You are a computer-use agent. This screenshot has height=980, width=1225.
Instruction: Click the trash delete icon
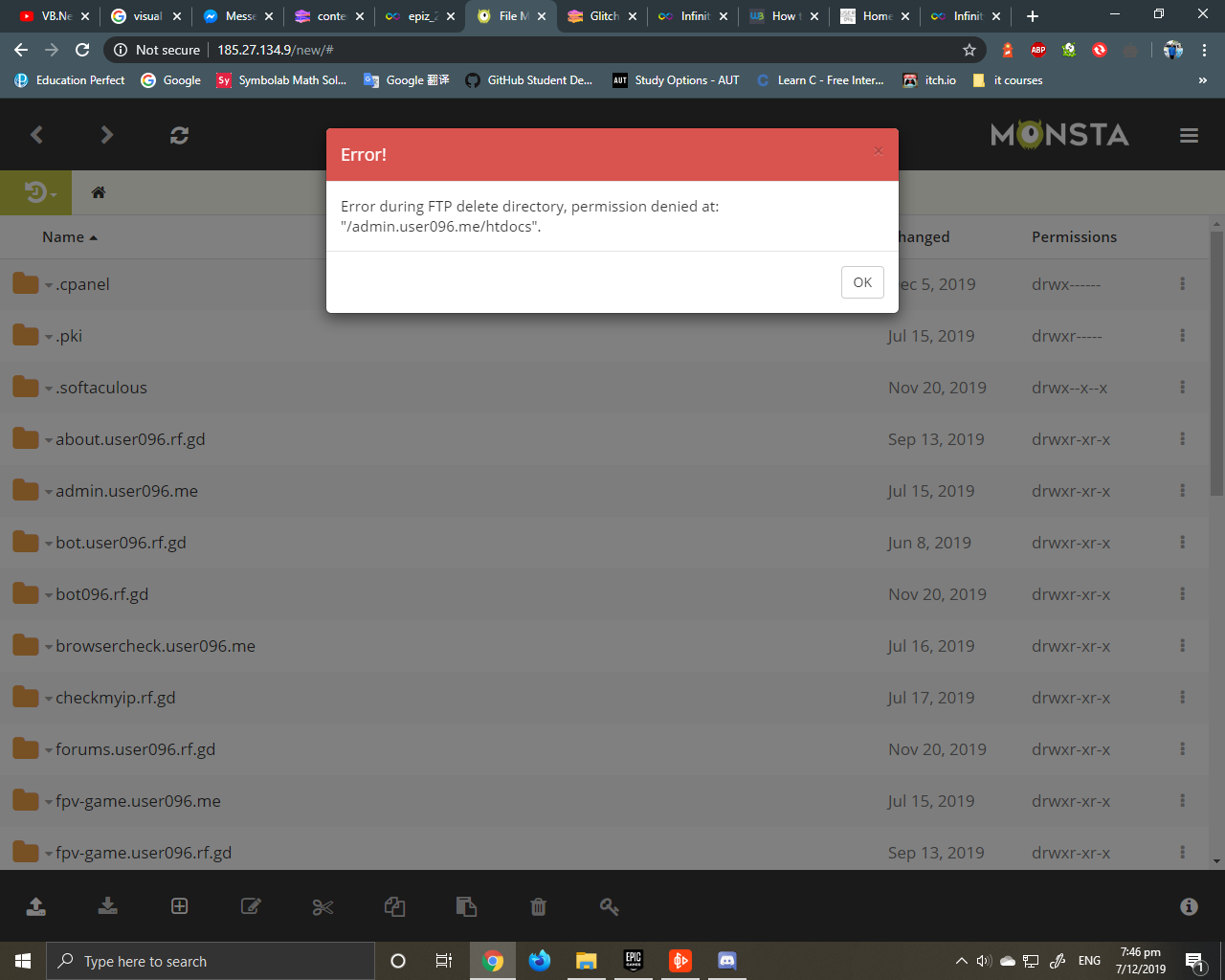[x=538, y=906]
